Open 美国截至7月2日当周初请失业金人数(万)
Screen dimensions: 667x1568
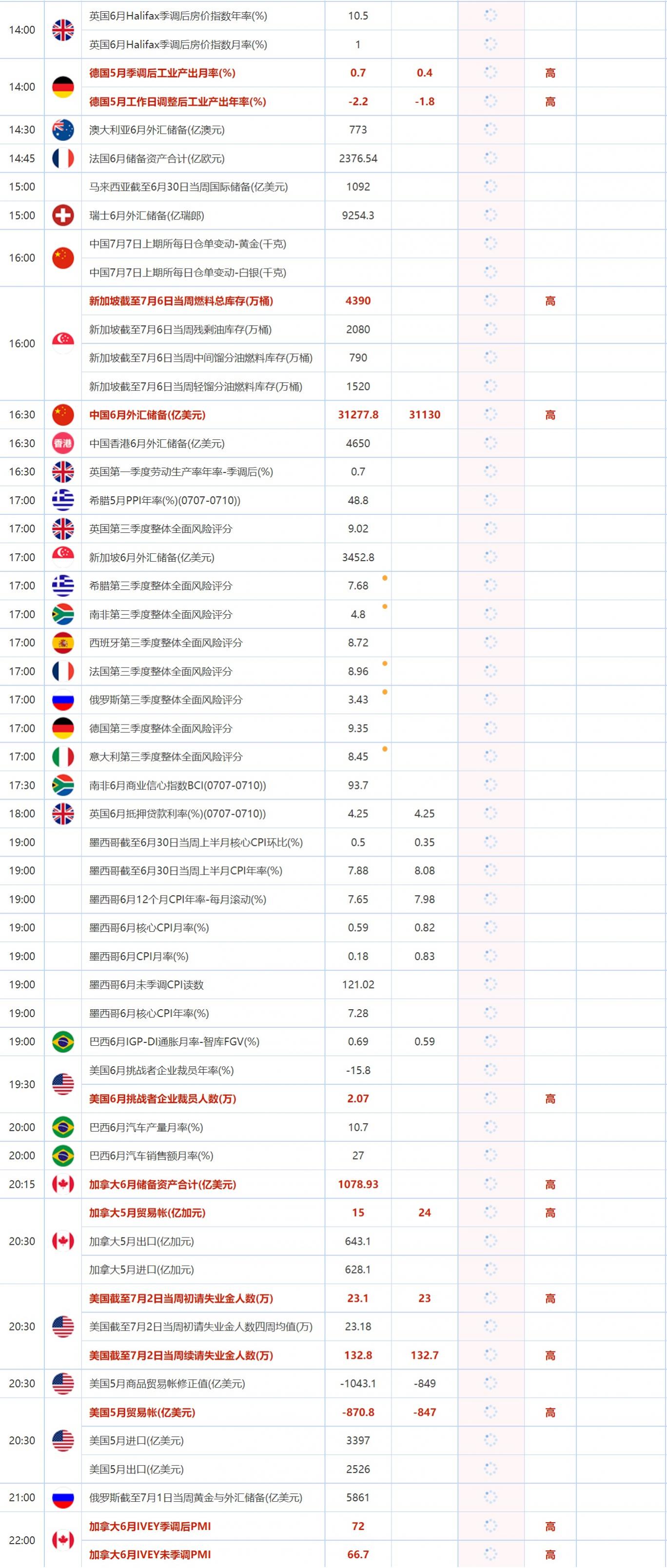[181, 1298]
